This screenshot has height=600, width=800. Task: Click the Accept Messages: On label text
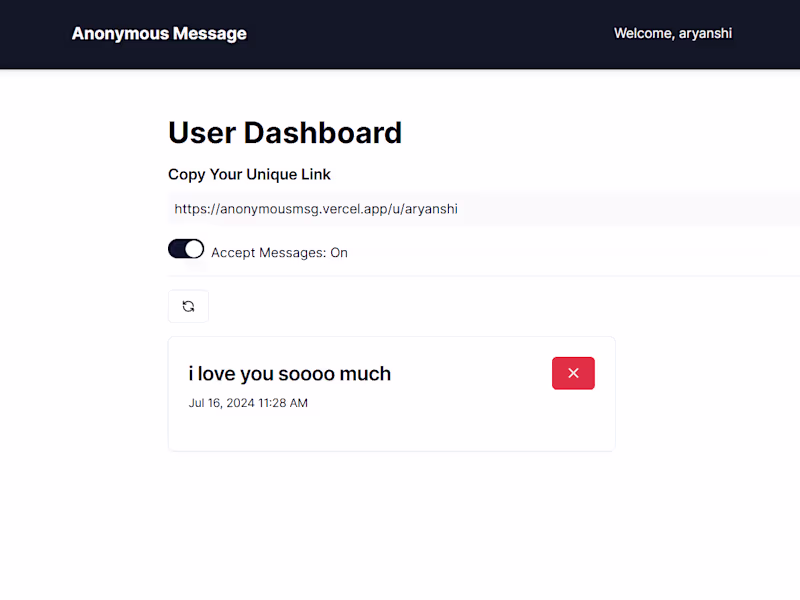click(279, 252)
